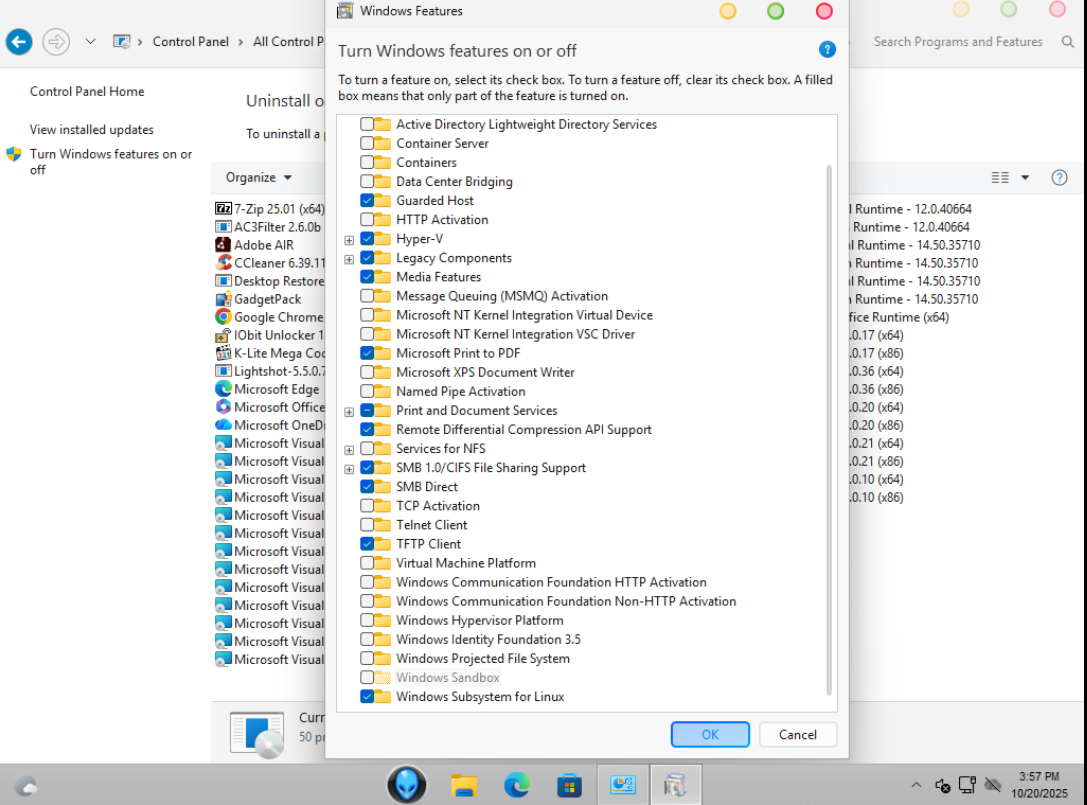Click the AC3Filter program icon

(223, 227)
